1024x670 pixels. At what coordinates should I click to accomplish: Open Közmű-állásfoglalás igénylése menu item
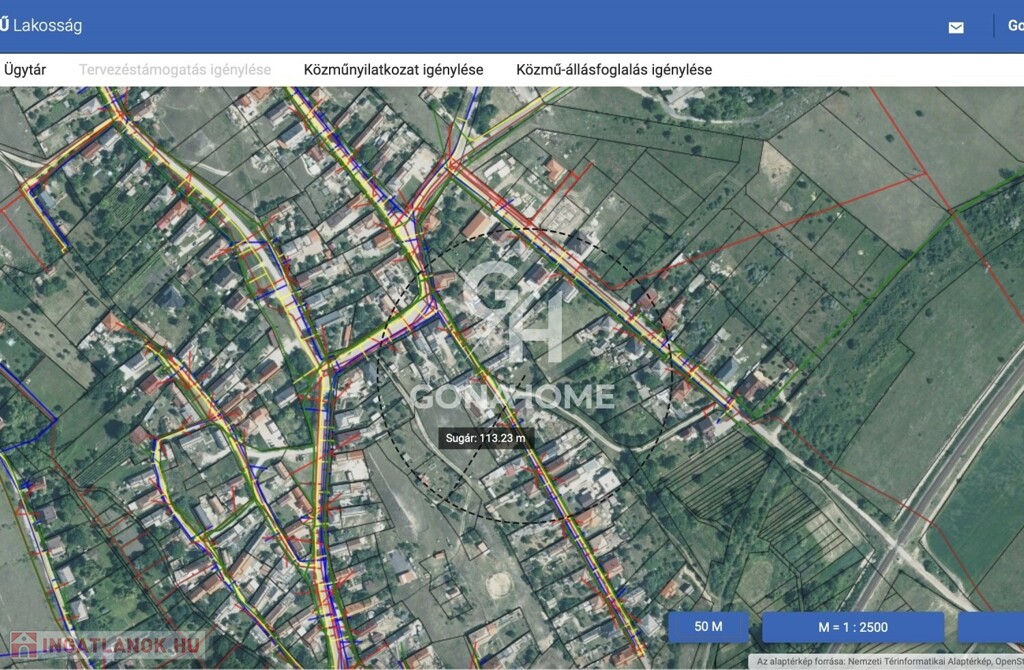coord(614,70)
